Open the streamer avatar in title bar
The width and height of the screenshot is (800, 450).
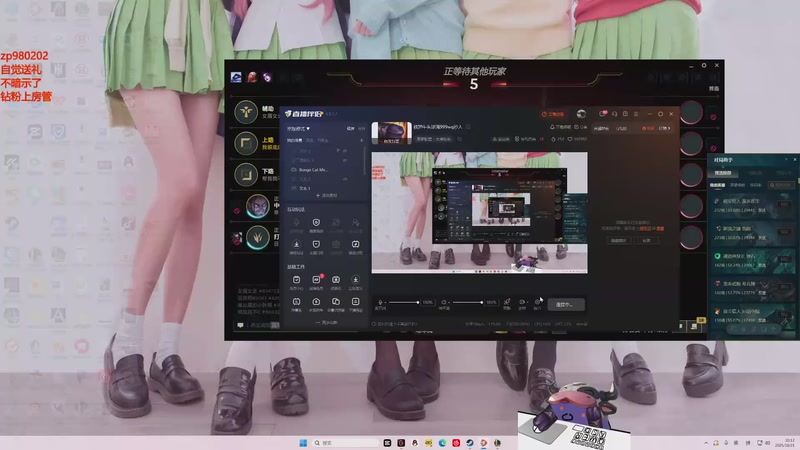[x=581, y=114]
